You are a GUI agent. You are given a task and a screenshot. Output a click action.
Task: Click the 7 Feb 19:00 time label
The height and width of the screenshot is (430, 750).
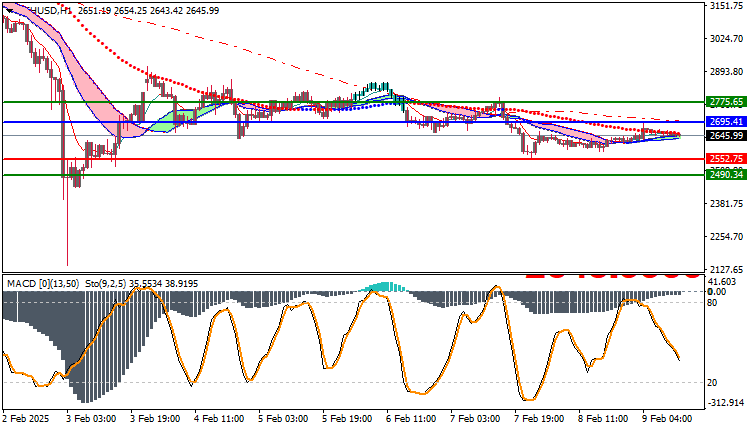tap(540, 419)
